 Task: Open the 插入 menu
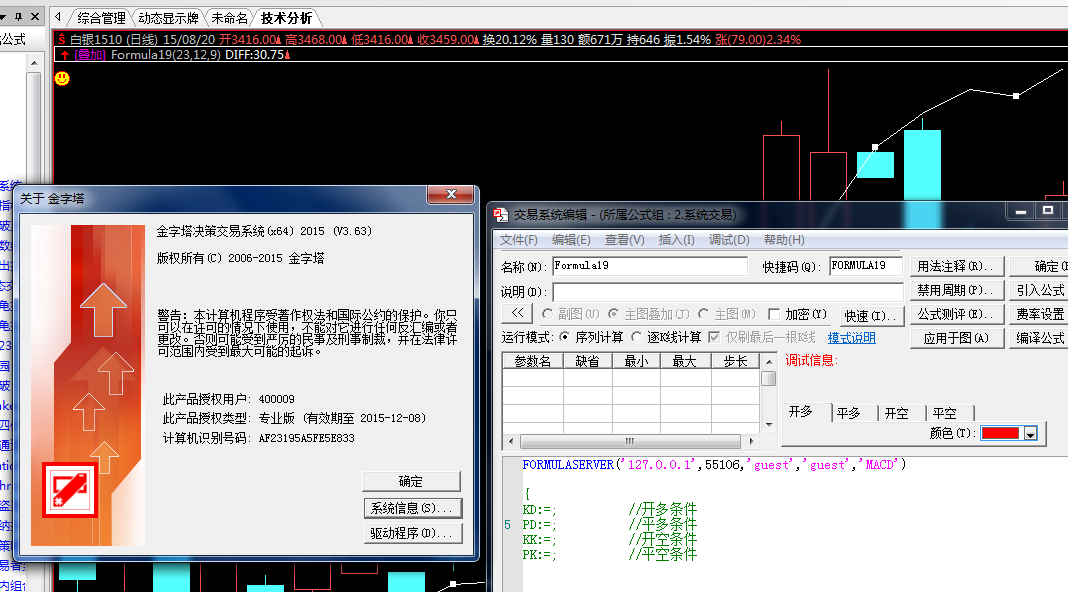point(676,240)
